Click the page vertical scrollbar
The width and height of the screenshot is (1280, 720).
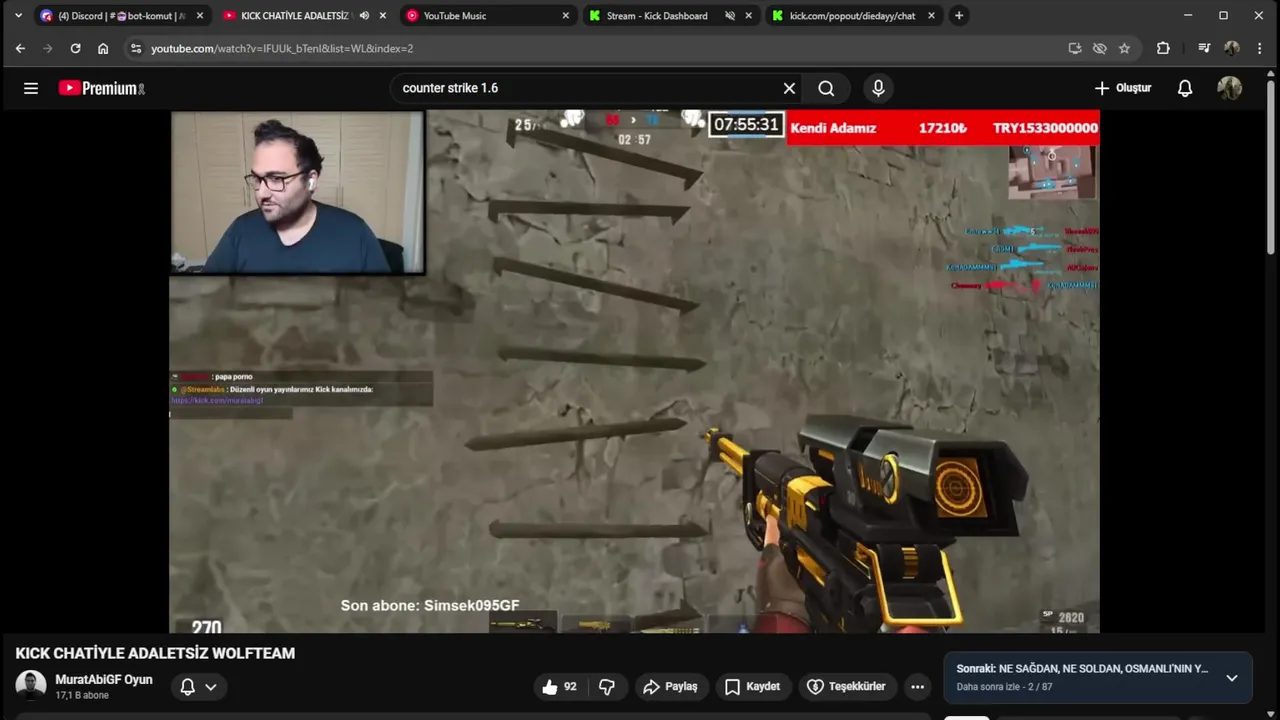point(1273,165)
